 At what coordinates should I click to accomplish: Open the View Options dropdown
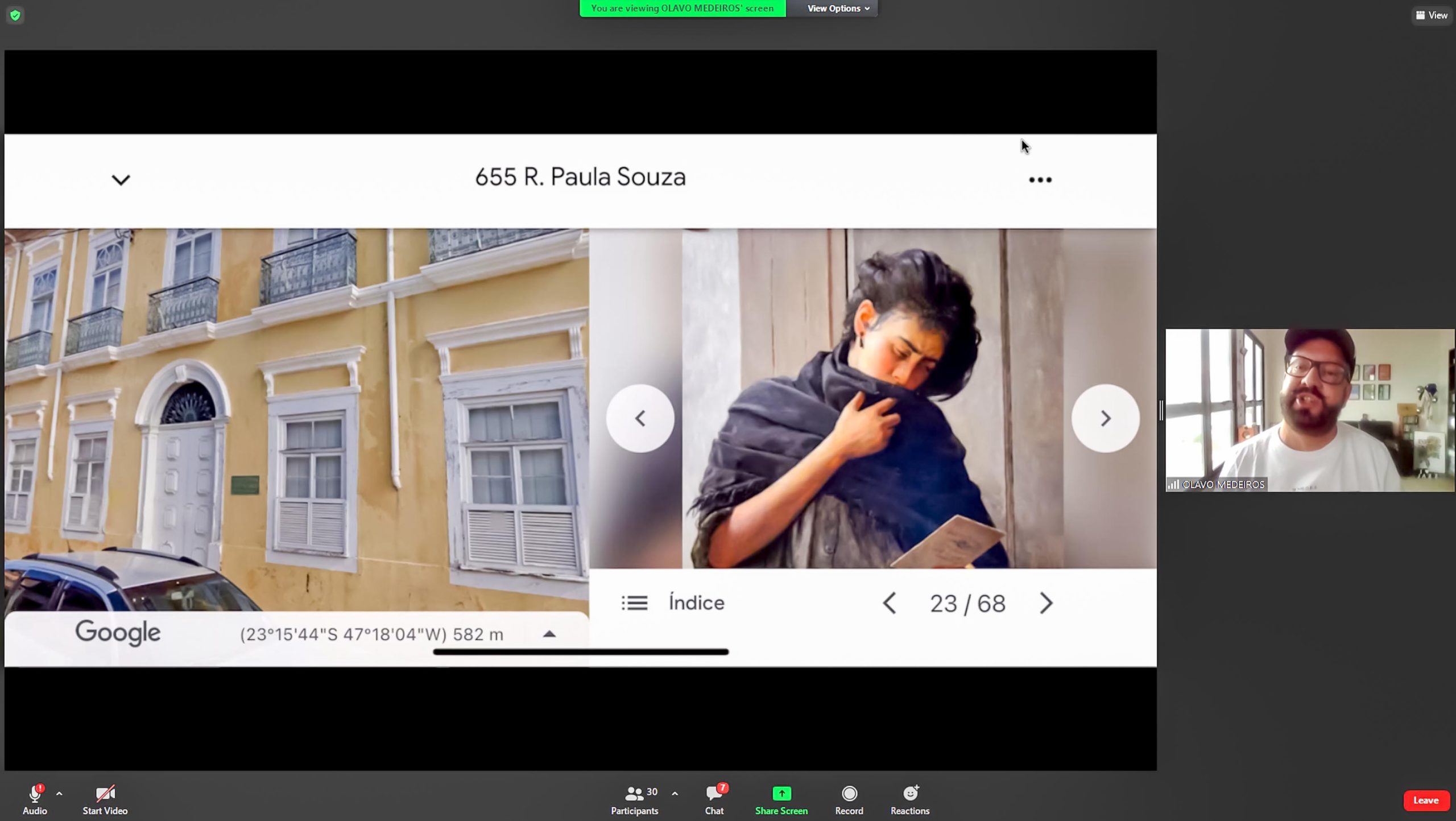[x=838, y=9]
